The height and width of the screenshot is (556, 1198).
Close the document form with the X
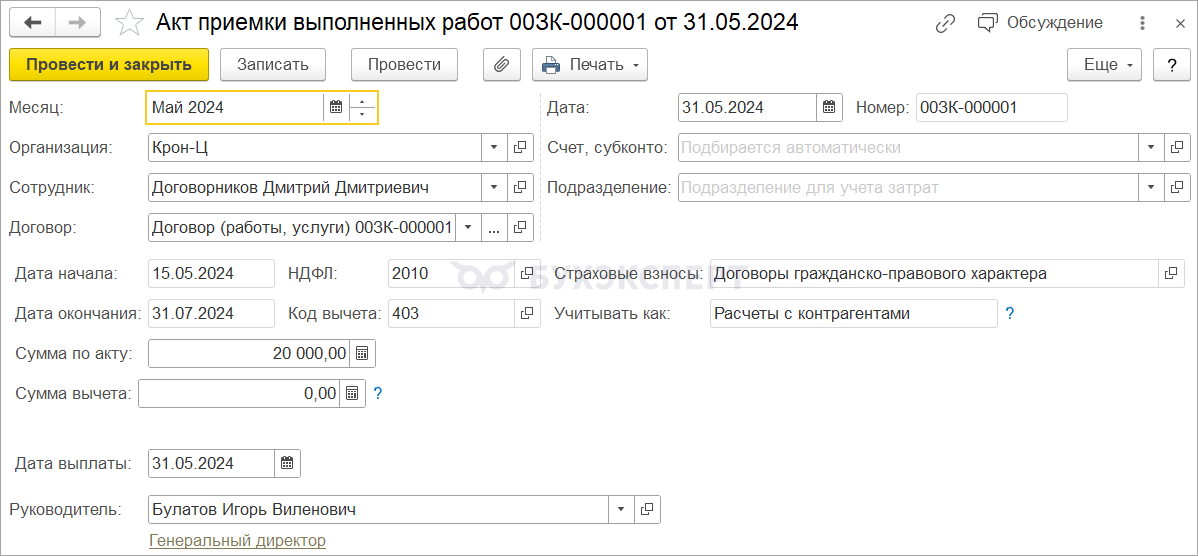pyautogui.click(x=1180, y=23)
